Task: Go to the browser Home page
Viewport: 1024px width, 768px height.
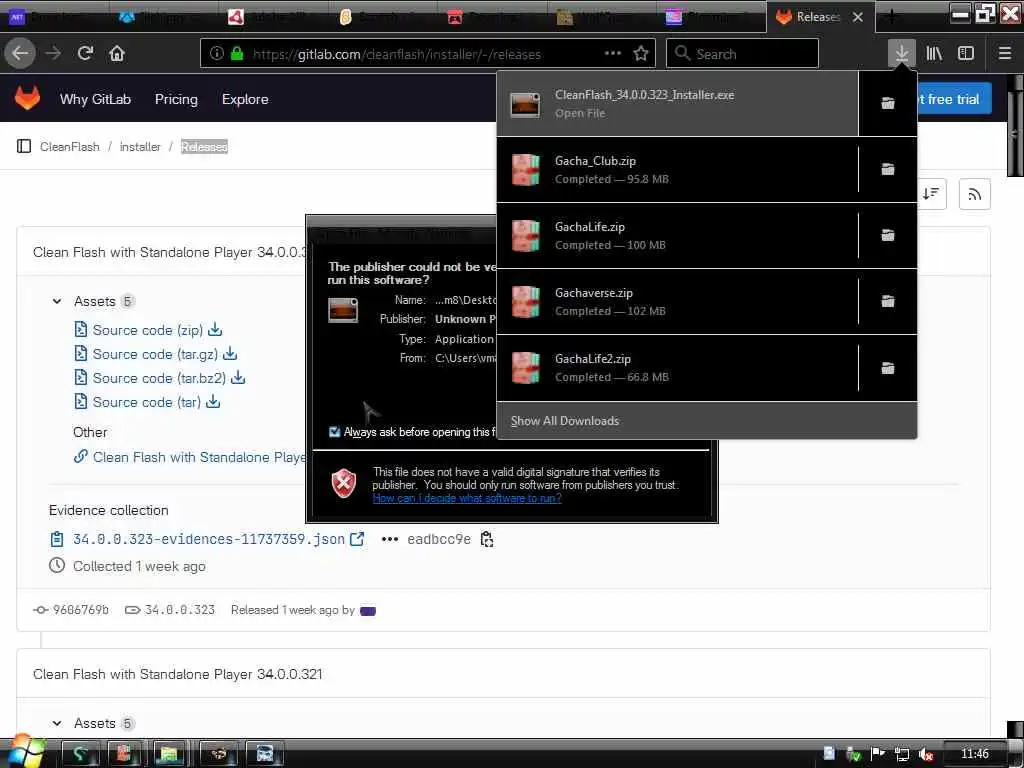Action: tap(117, 53)
